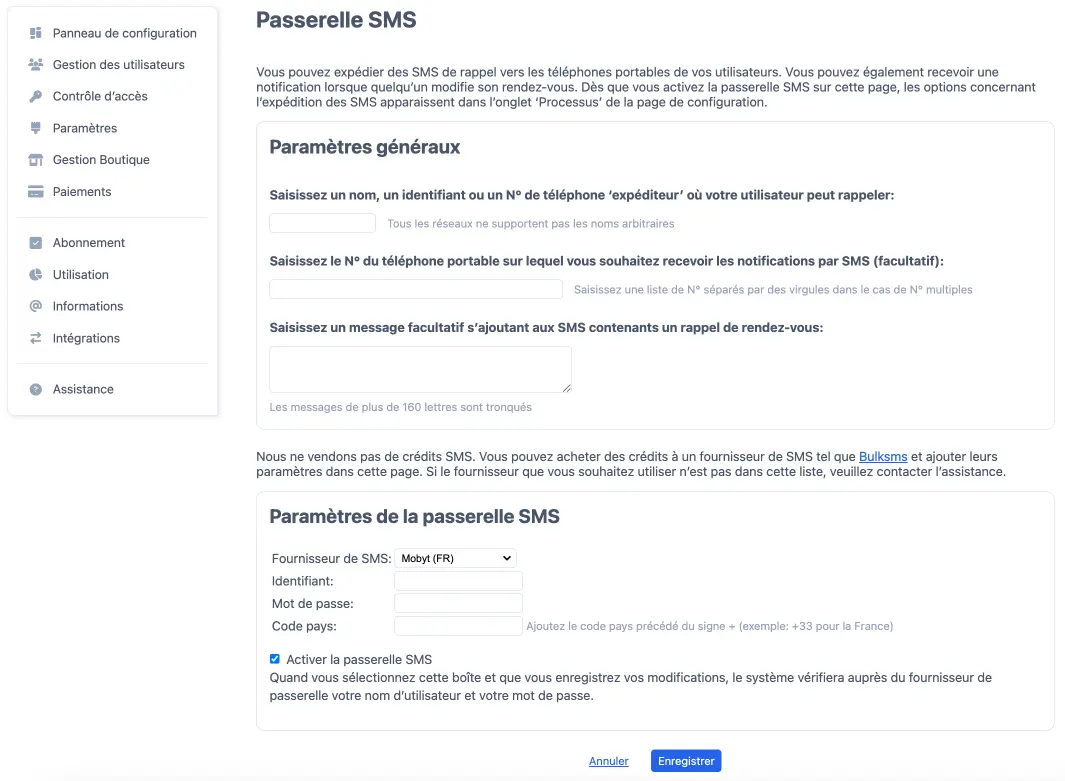Uncheck Activer la passerelle SMS checkbox
Viewport: 1065px width, 781px height.
(275, 659)
